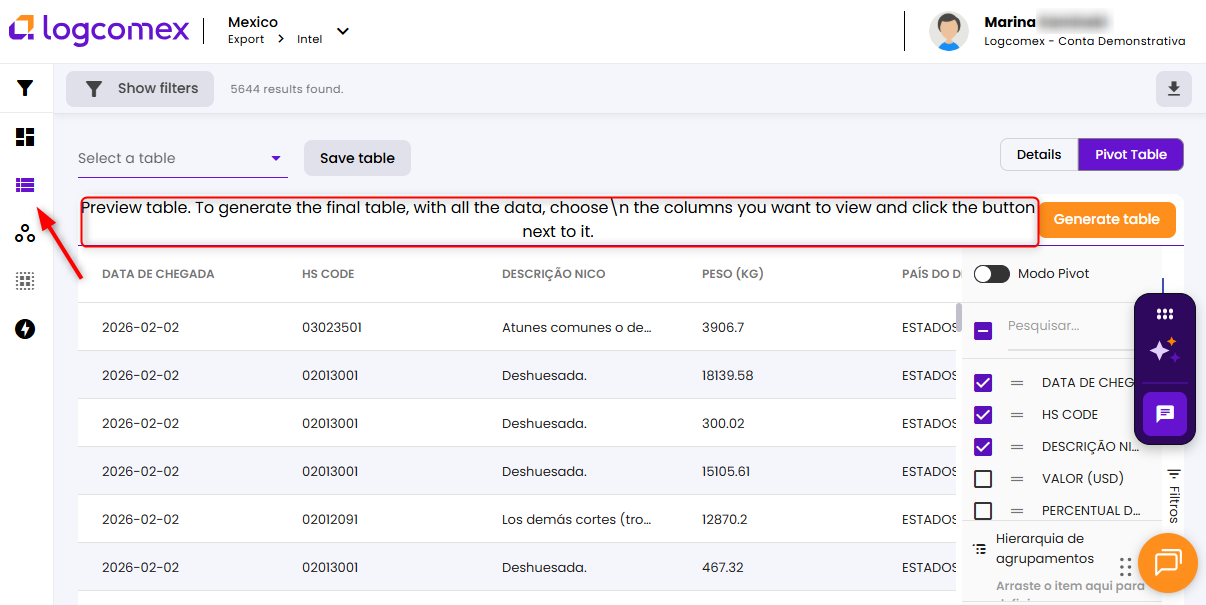Click the Generate table button

pyautogui.click(x=1106, y=220)
